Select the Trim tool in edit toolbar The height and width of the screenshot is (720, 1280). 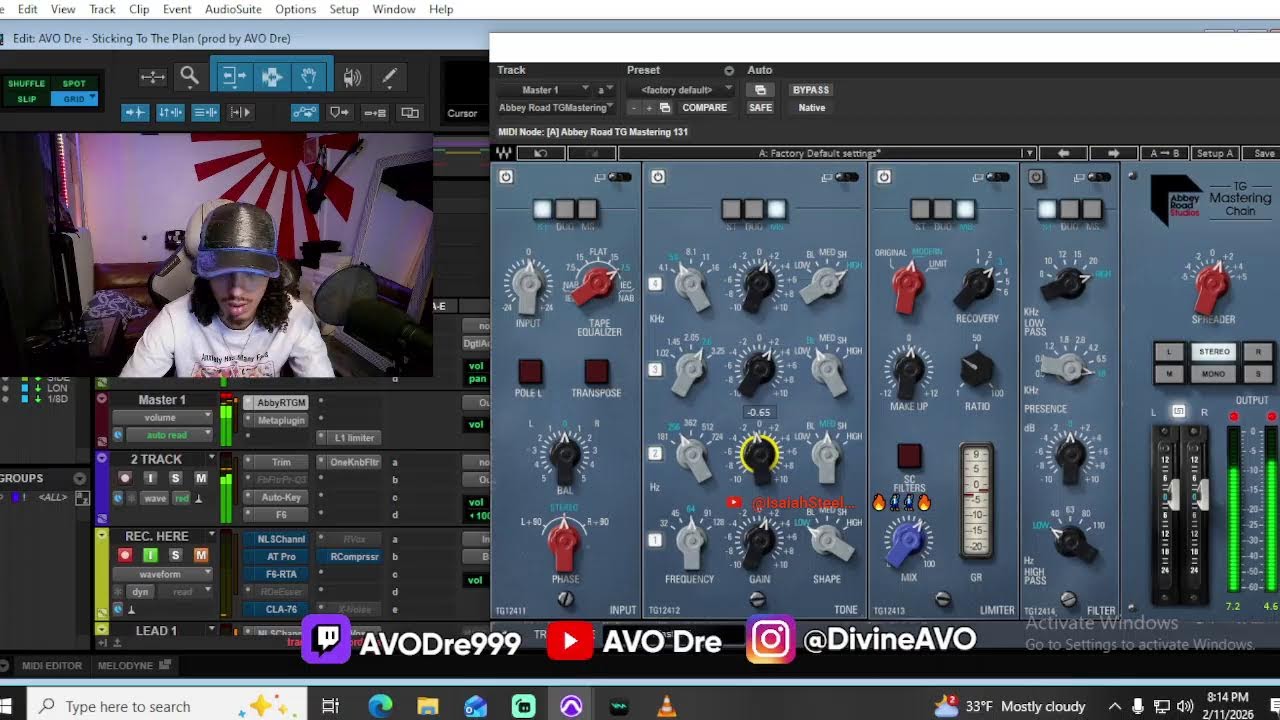234,76
